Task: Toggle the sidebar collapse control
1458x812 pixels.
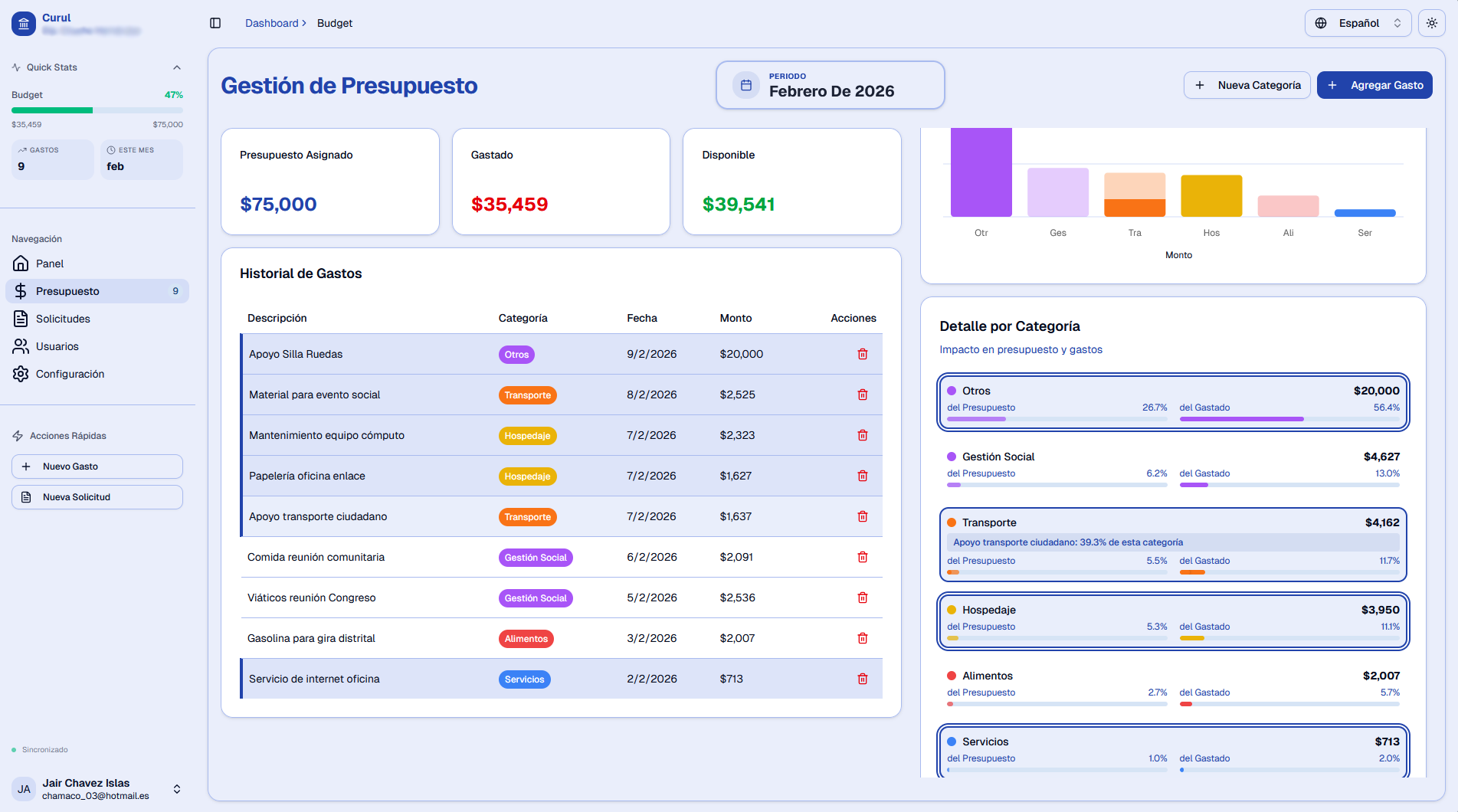Action: (215, 23)
